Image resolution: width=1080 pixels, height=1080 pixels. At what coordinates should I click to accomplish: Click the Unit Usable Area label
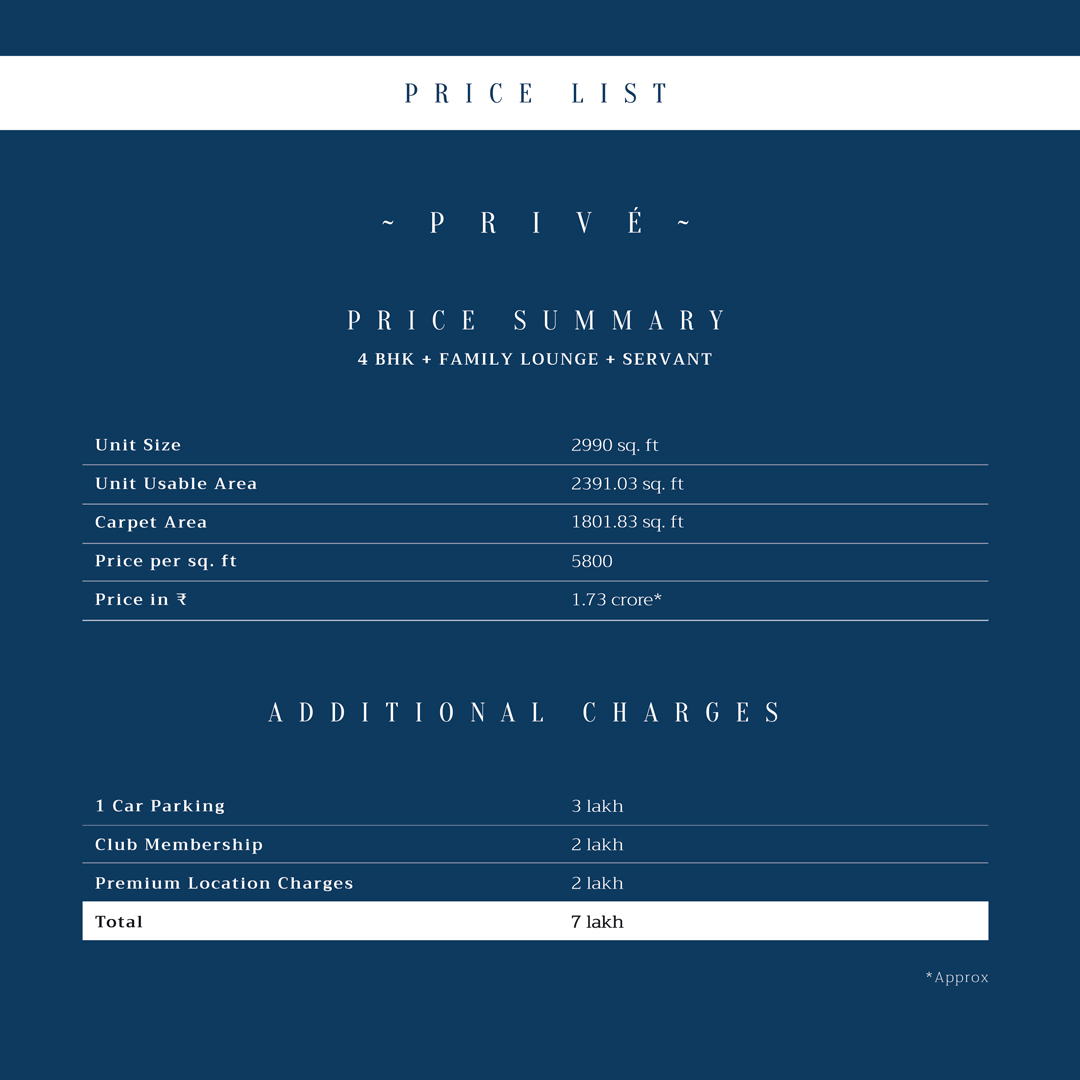pos(176,484)
